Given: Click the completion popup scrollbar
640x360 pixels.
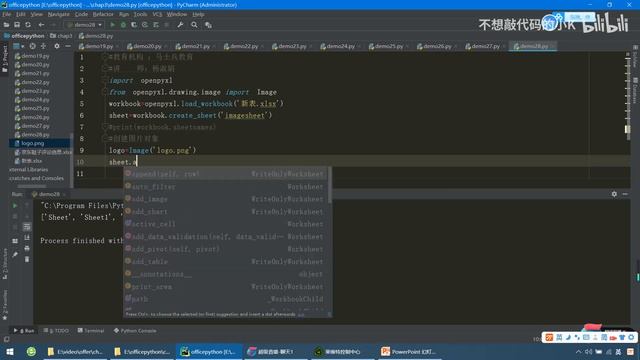Looking at the screenshot, I should [x=329, y=186].
